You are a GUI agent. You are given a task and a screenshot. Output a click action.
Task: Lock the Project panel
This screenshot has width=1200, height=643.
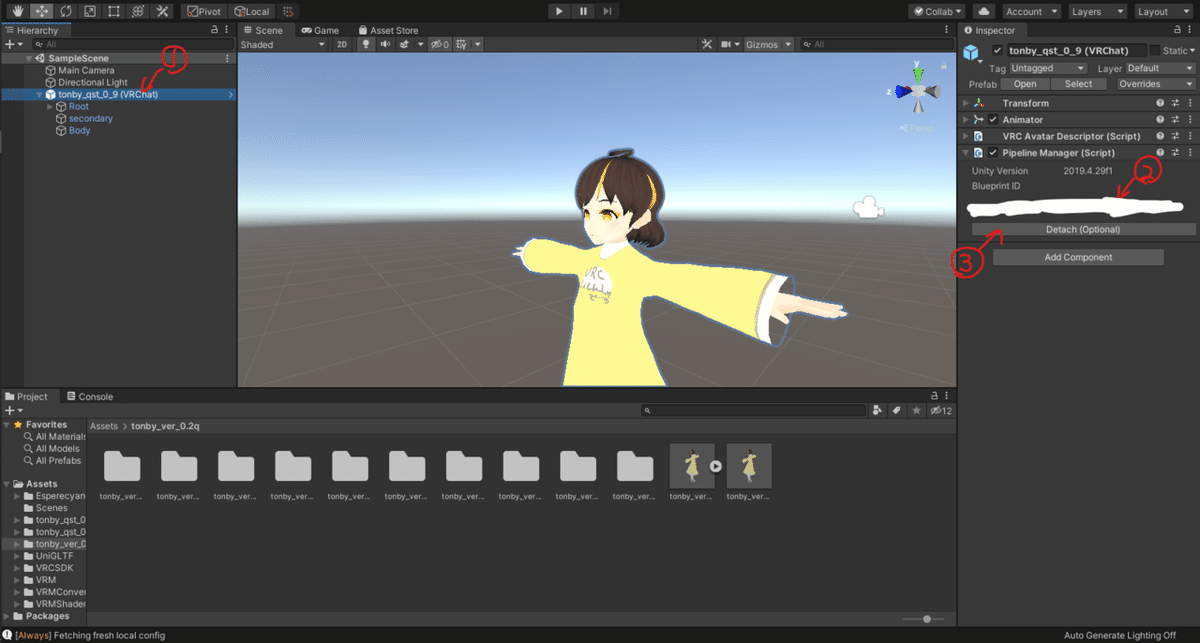pyautogui.click(x=934, y=396)
